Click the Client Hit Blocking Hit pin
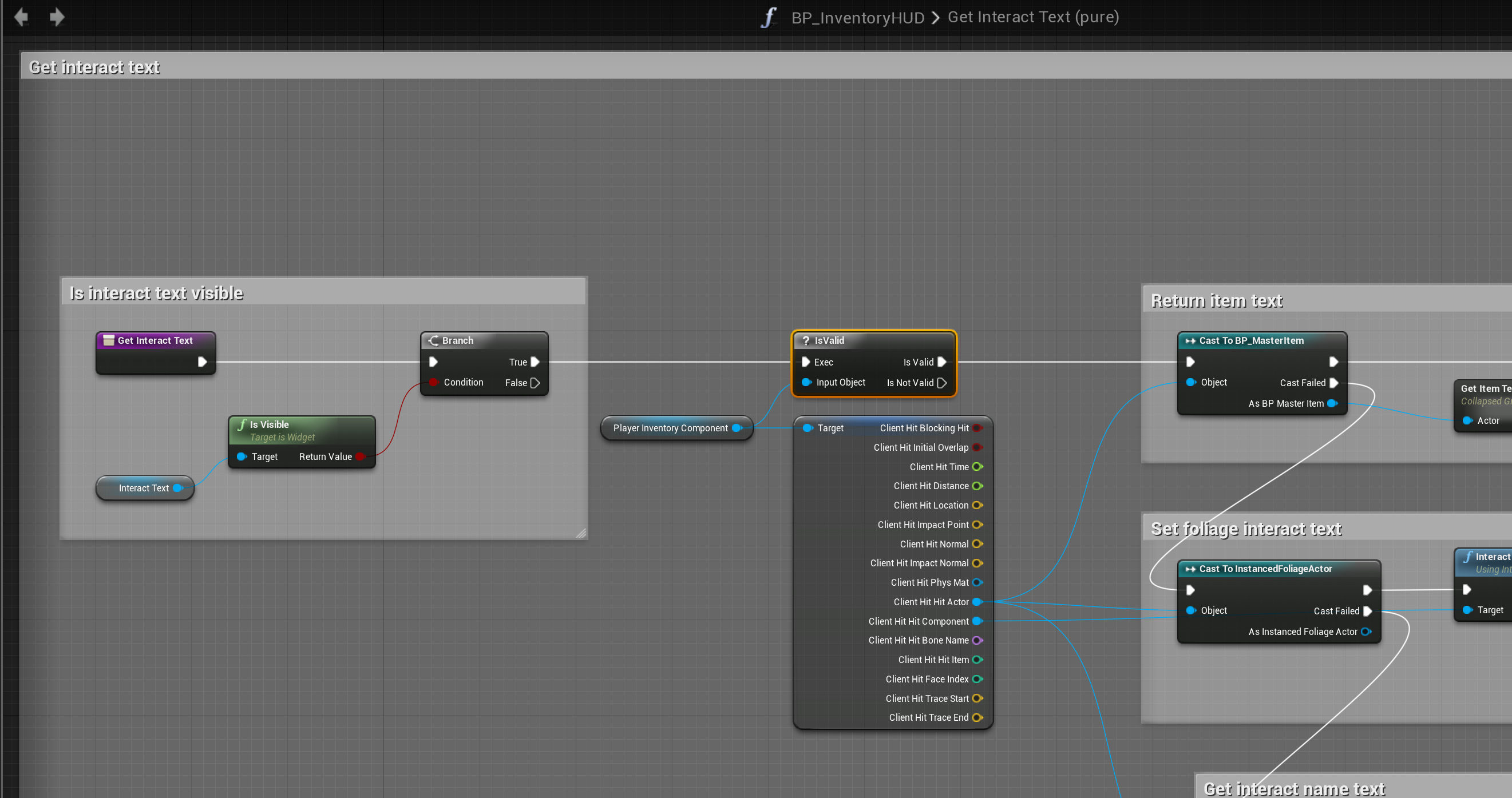The image size is (1512, 798). [x=977, y=428]
